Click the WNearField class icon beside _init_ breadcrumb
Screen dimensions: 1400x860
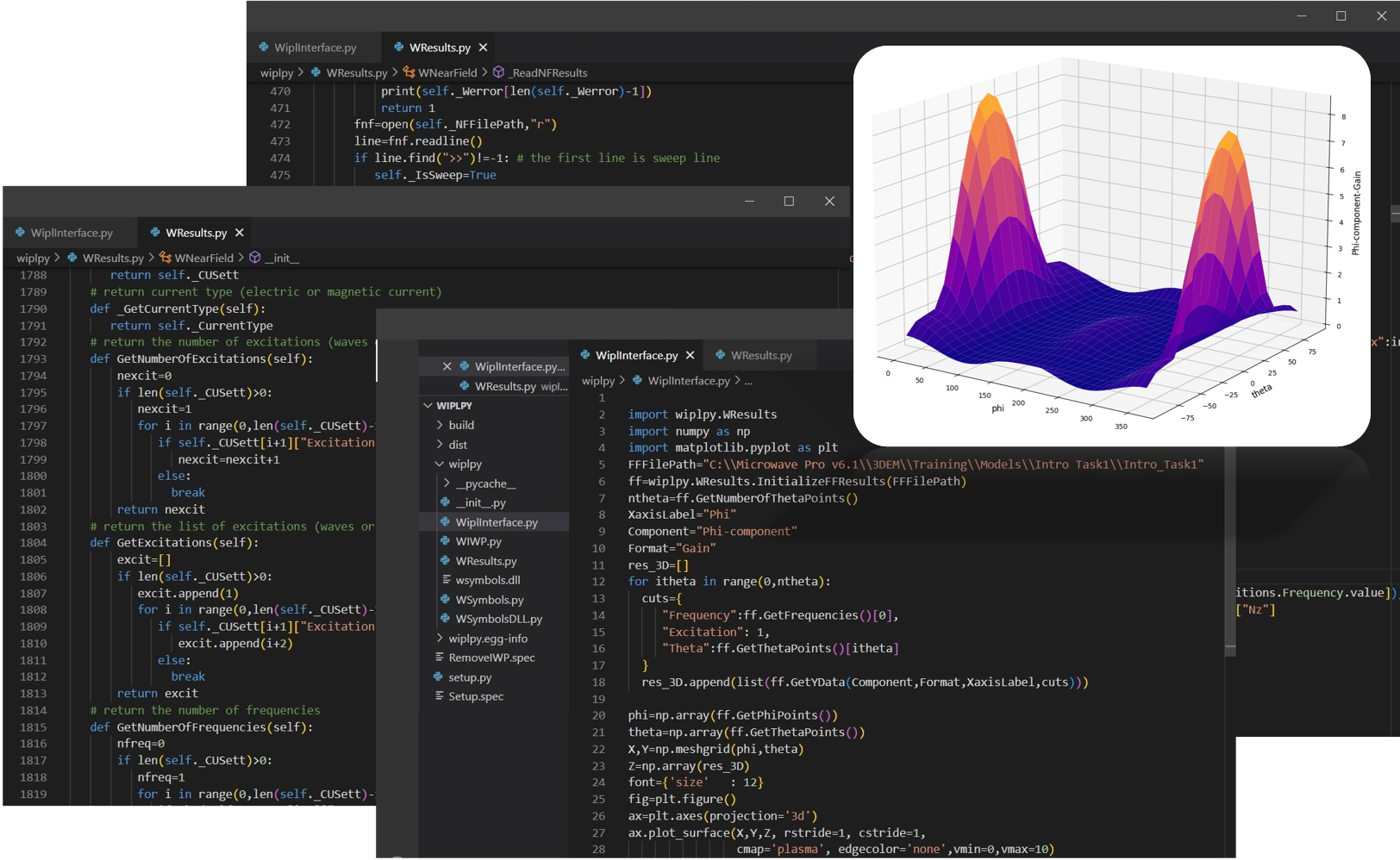[166, 258]
